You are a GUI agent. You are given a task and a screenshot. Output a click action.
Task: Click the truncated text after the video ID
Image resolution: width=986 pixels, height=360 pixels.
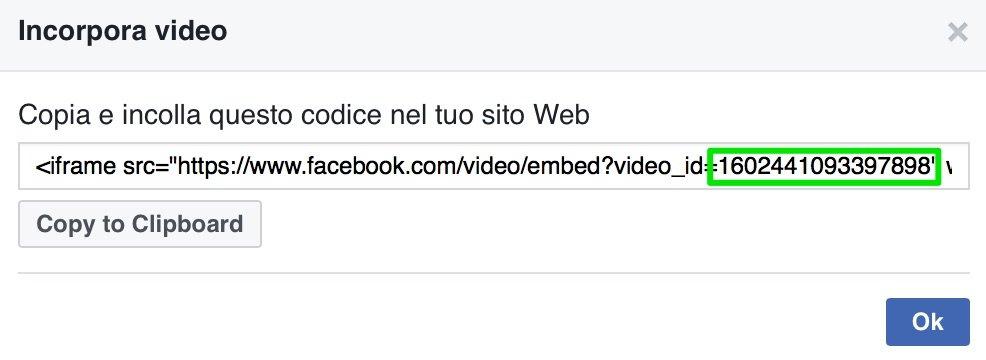pos(948,167)
